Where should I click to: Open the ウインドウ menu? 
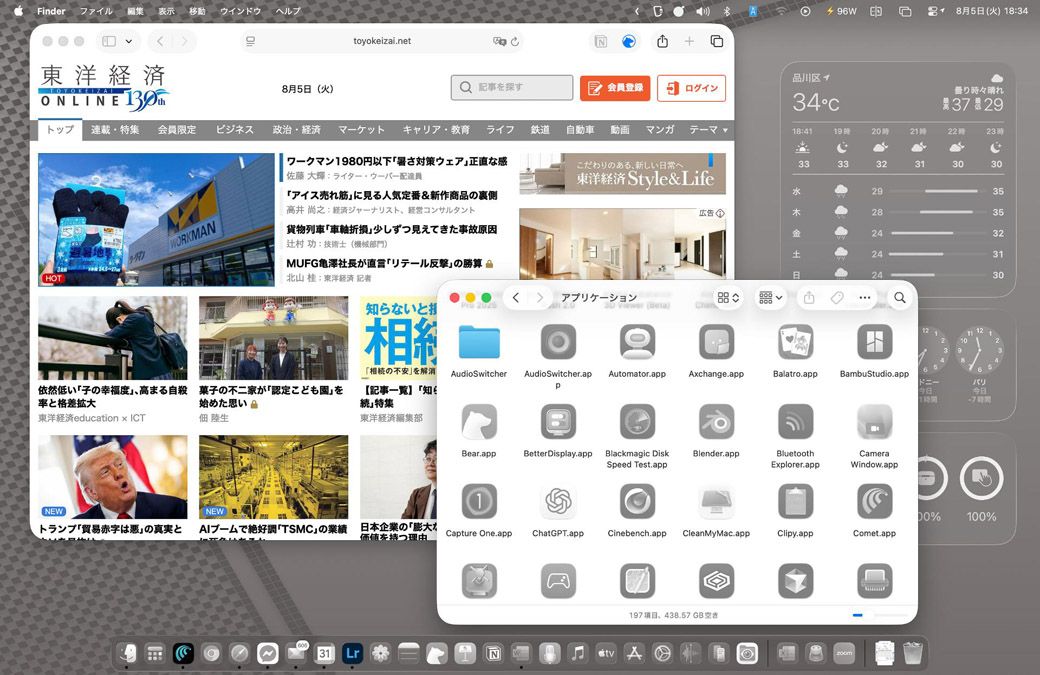[x=241, y=11]
